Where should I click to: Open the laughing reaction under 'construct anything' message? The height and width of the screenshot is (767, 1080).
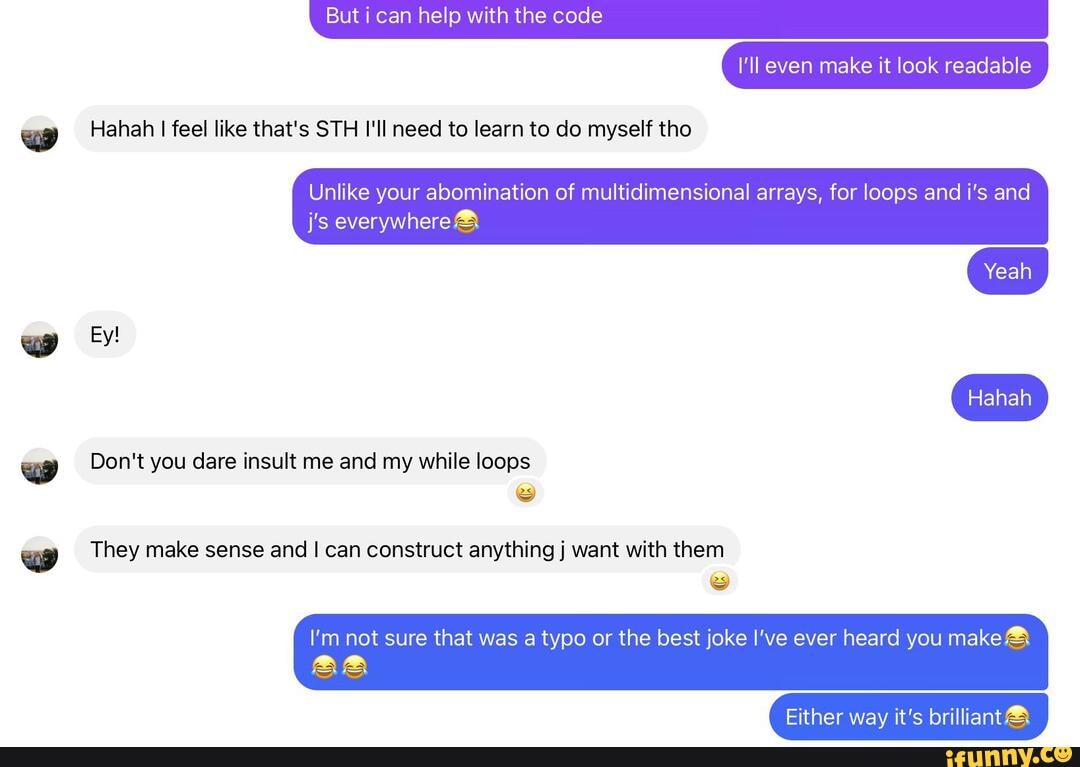(x=719, y=581)
